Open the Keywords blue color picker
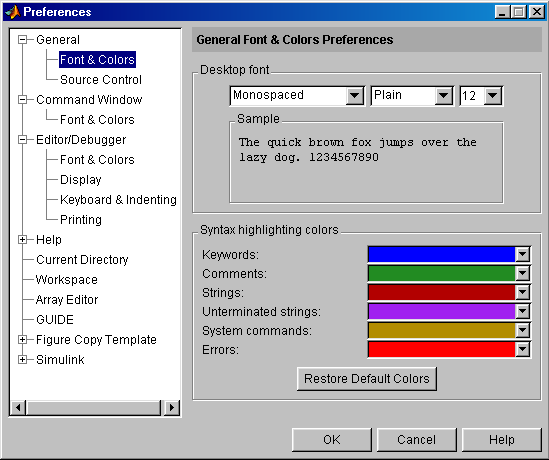 coord(449,255)
